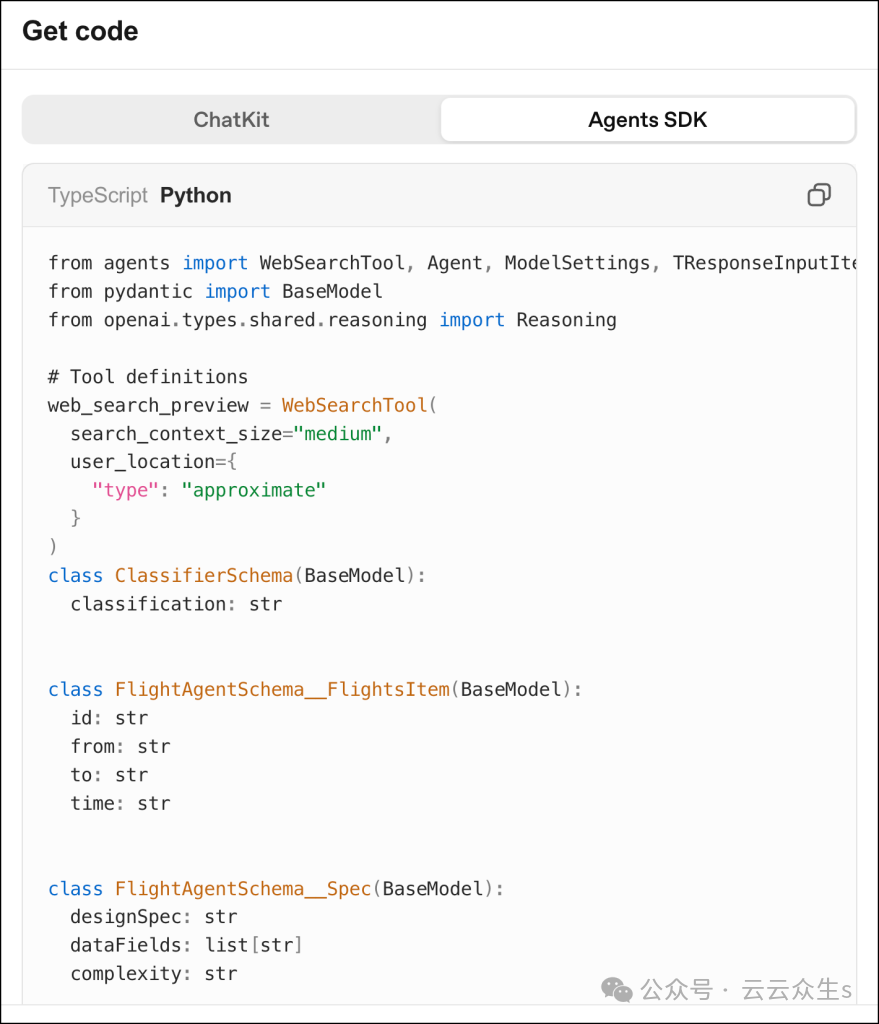Click the '"type": "approximate"' line
The image size is (879, 1024).
click(209, 490)
